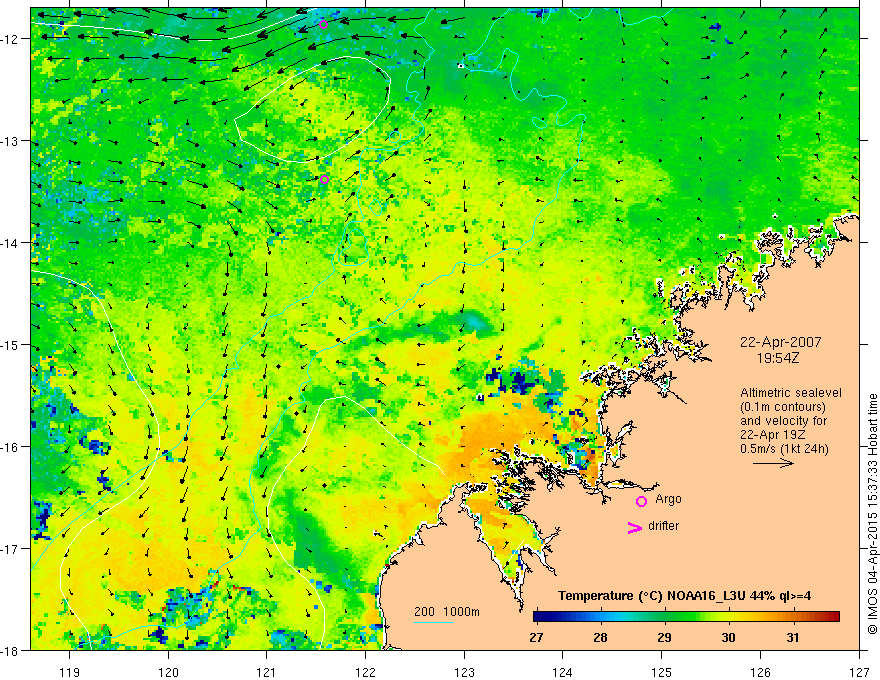Click the longitude axis label '119'
Viewport: 880px width, 680px height.
point(70,672)
